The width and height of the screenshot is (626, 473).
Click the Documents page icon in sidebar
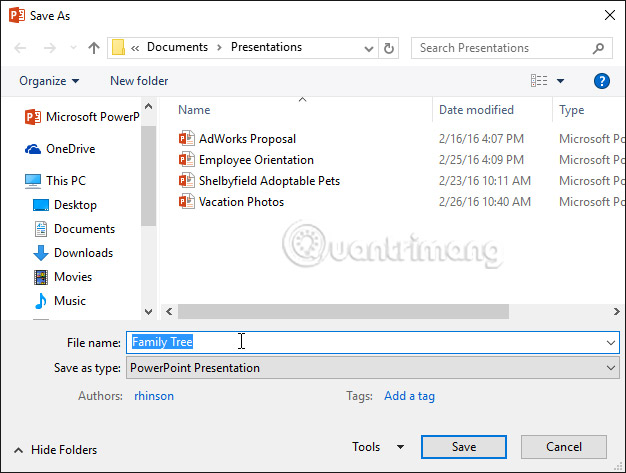click(x=41, y=229)
